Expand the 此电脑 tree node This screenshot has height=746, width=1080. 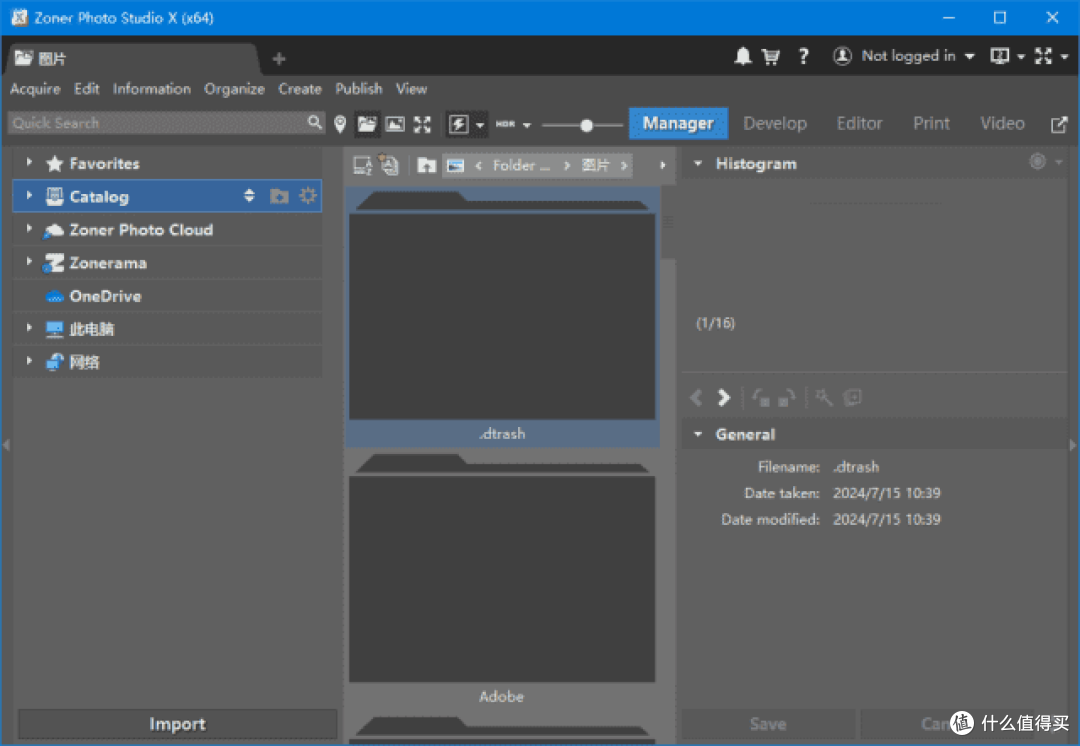coord(29,327)
